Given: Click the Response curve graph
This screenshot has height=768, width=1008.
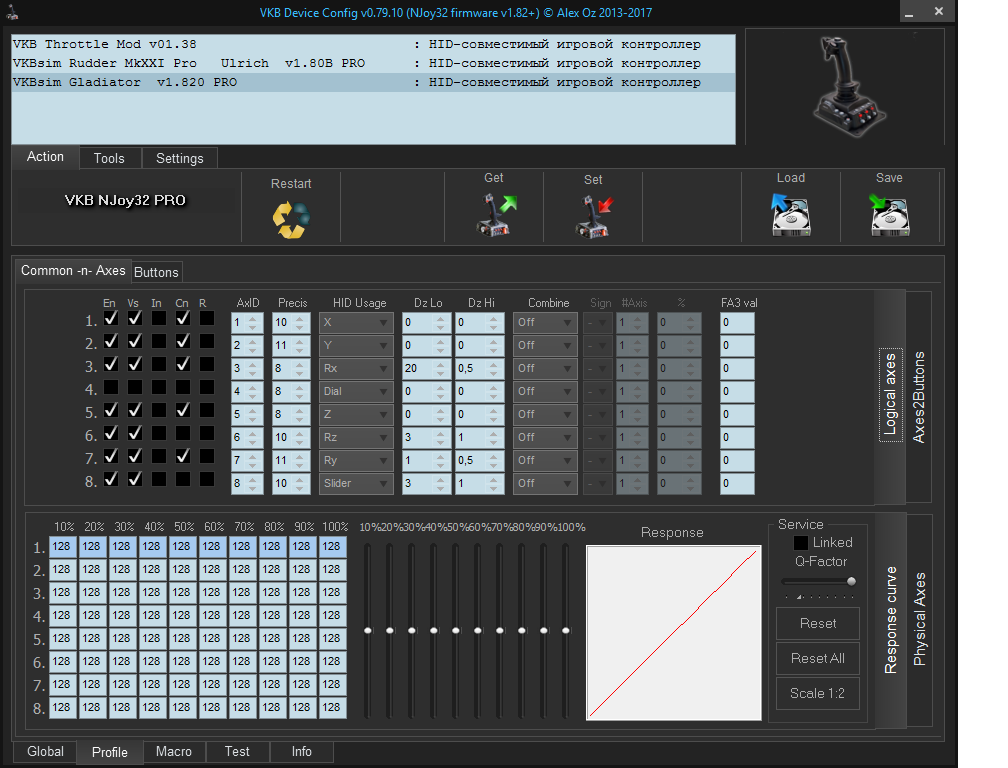Looking at the screenshot, I should [674, 632].
